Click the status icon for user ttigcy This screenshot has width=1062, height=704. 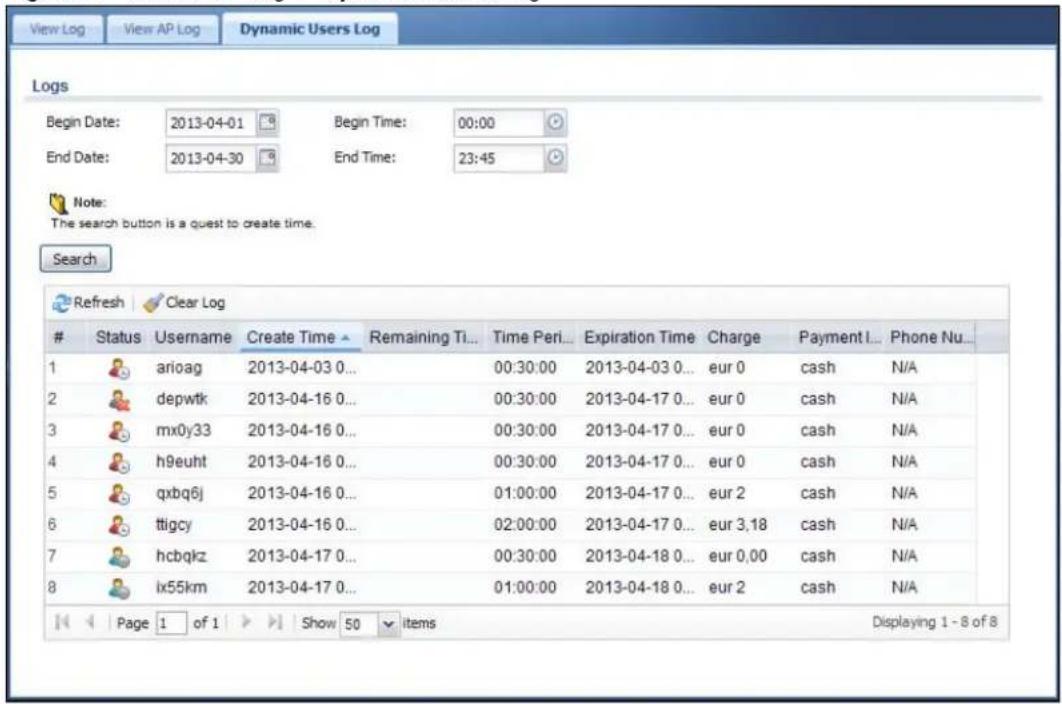click(119, 524)
